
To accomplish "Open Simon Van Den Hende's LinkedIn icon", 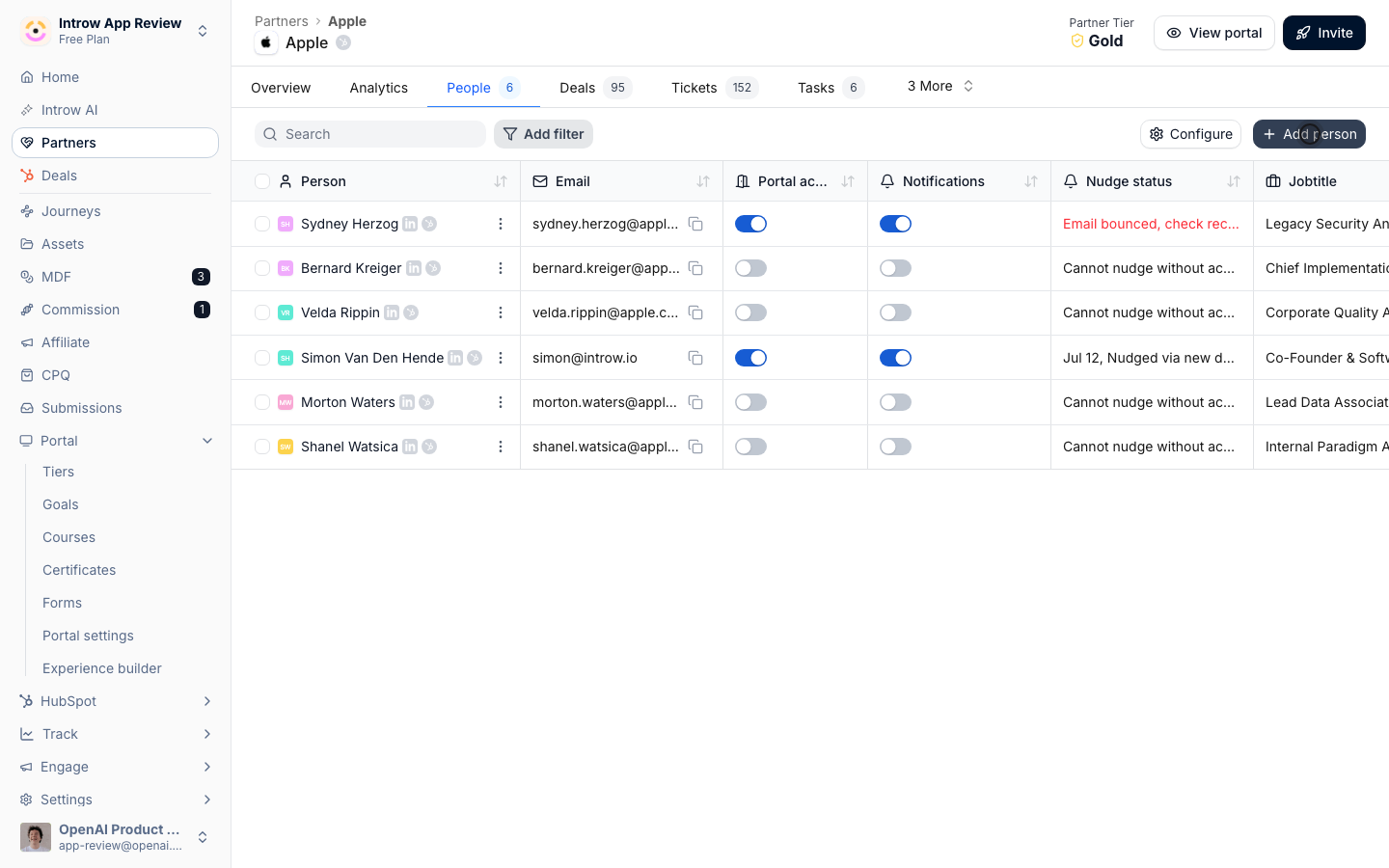I will [x=455, y=358].
